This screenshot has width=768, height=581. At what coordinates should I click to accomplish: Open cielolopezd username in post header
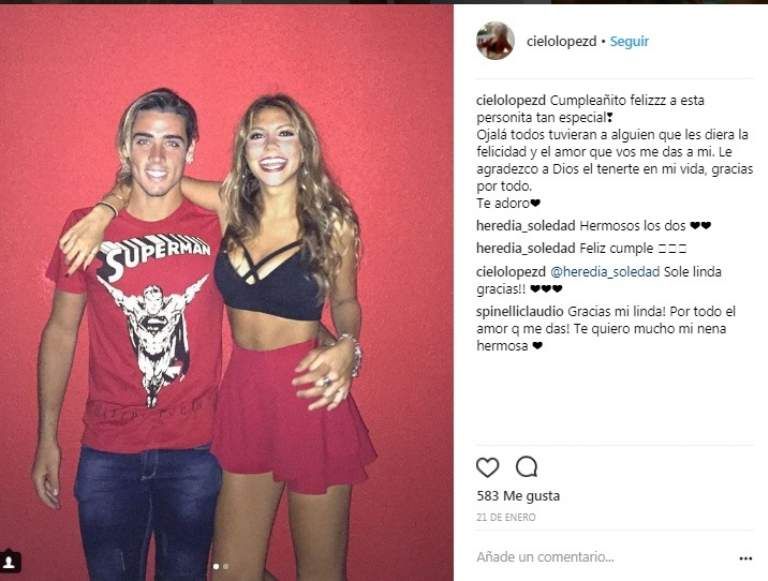click(561, 42)
